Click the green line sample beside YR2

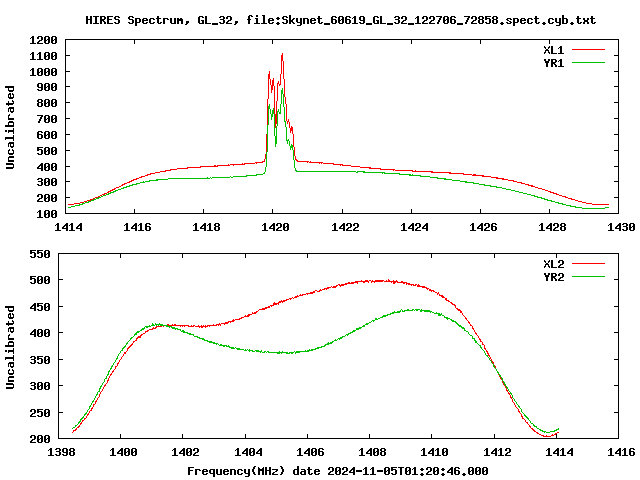tap(588, 277)
